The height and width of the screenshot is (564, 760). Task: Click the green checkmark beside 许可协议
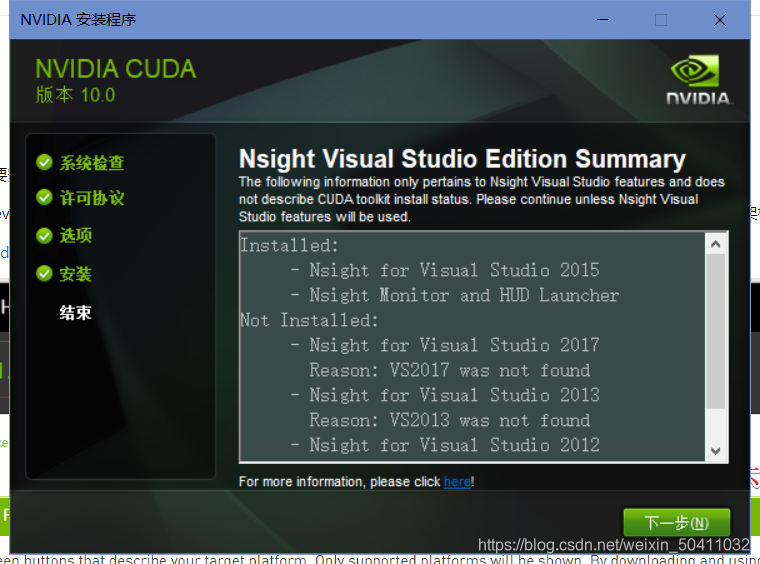[44, 197]
